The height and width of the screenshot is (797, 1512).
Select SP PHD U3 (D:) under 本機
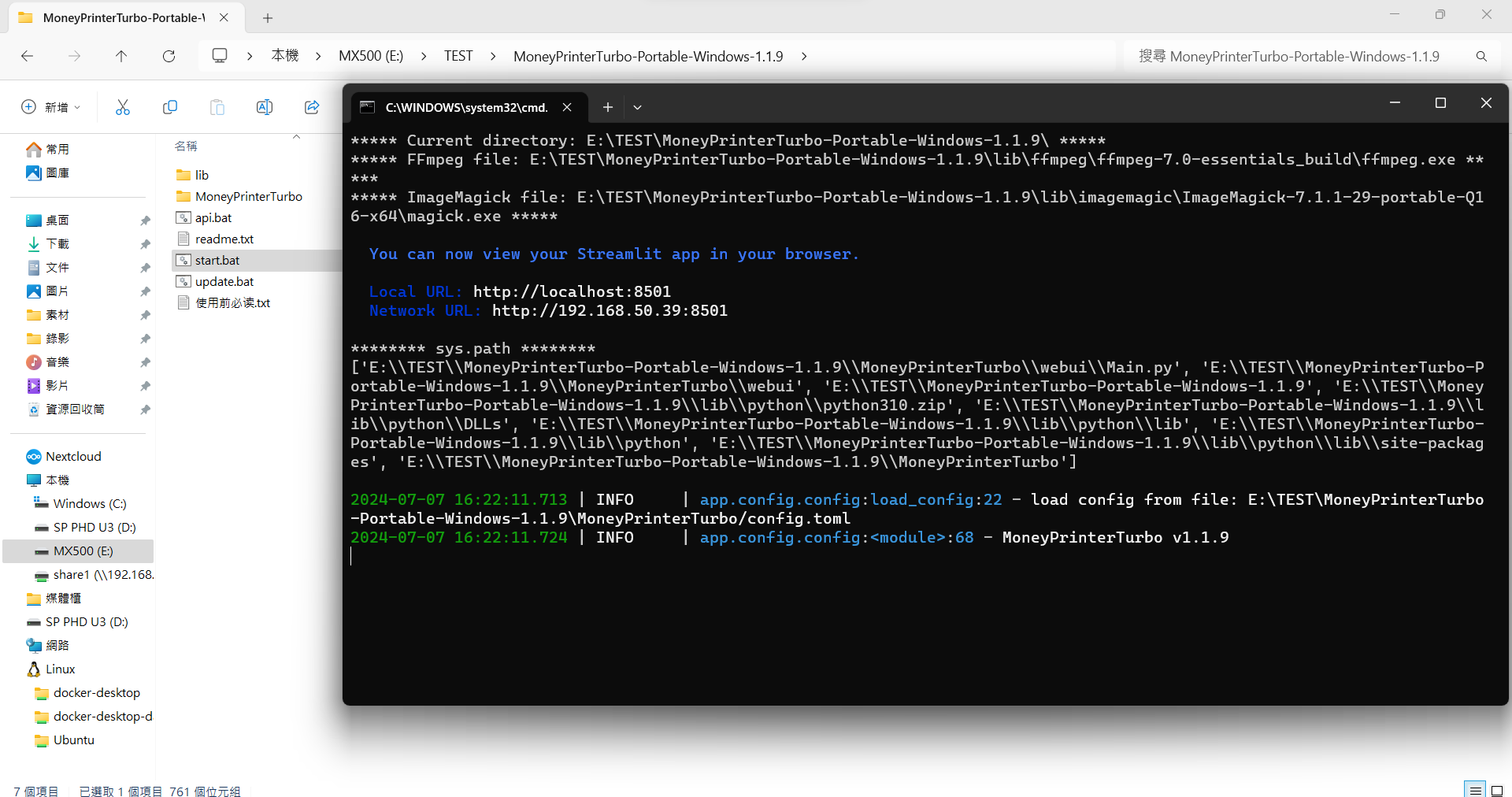click(94, 527)
